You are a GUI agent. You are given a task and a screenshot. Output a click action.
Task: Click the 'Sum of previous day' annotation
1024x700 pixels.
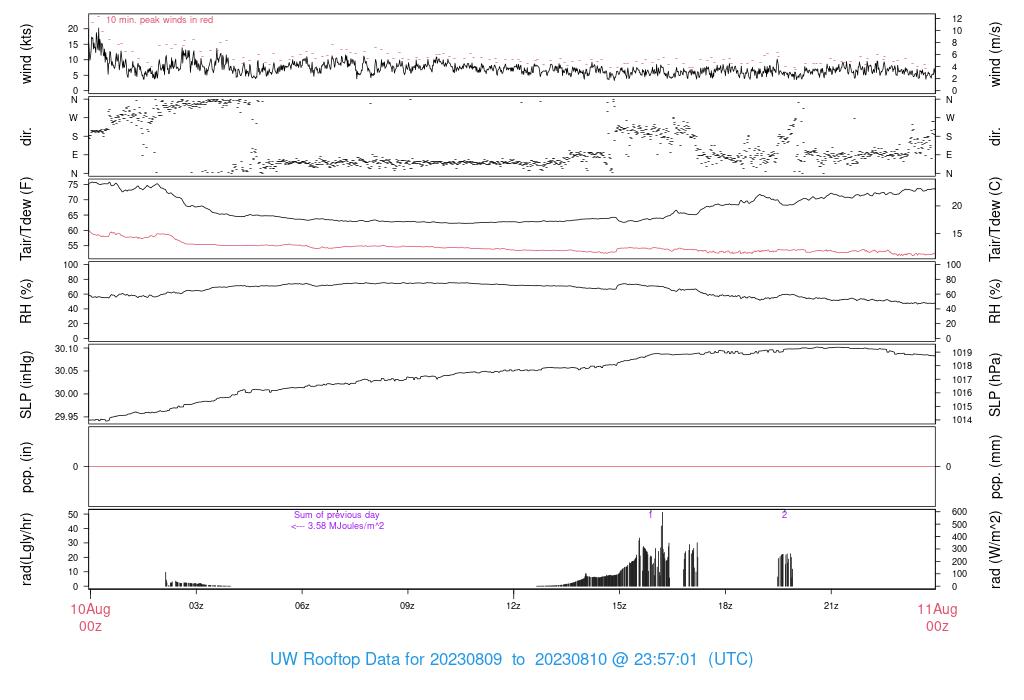(x=336, y=515)
